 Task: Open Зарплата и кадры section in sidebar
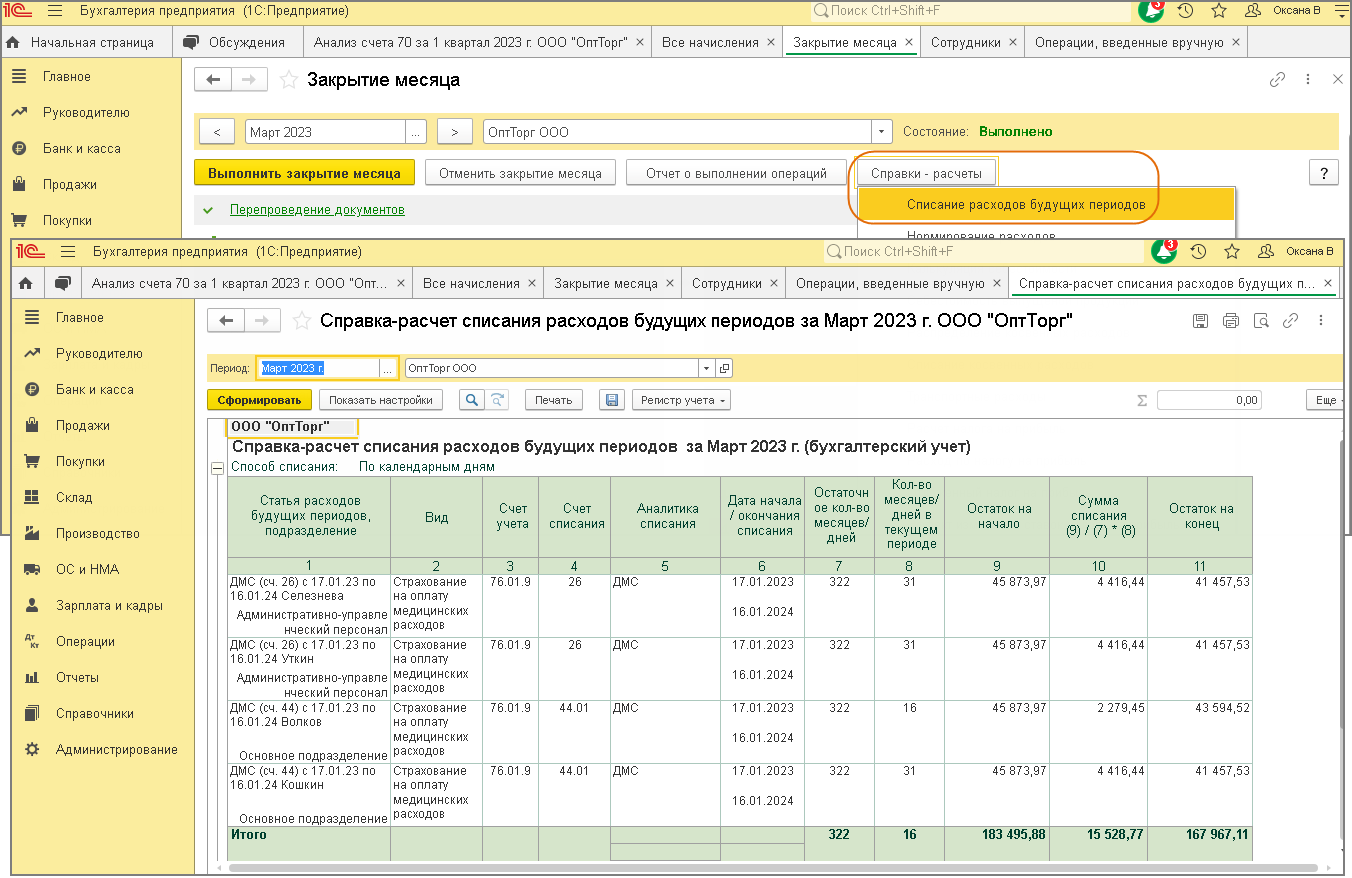pos(109,605)
